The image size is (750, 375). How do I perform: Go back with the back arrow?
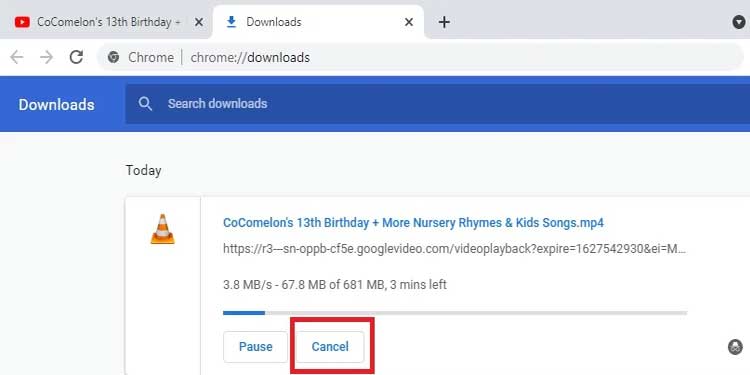17,57
